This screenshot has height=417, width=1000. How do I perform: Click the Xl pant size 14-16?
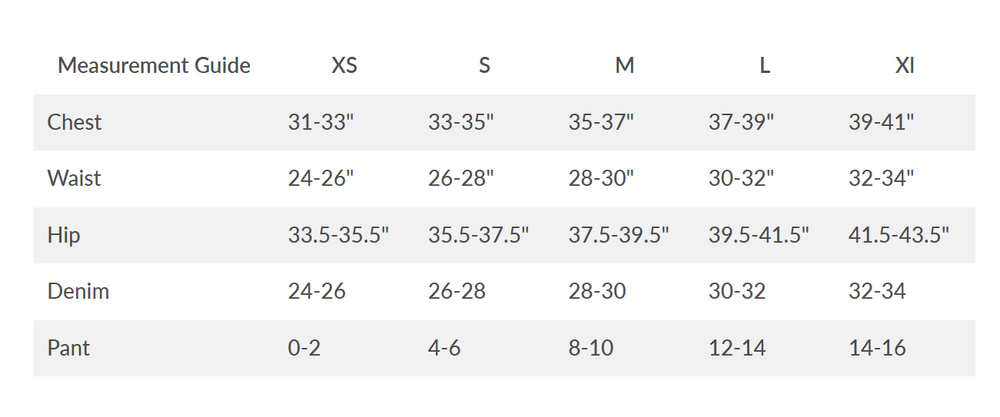click(x=877, y=348)
